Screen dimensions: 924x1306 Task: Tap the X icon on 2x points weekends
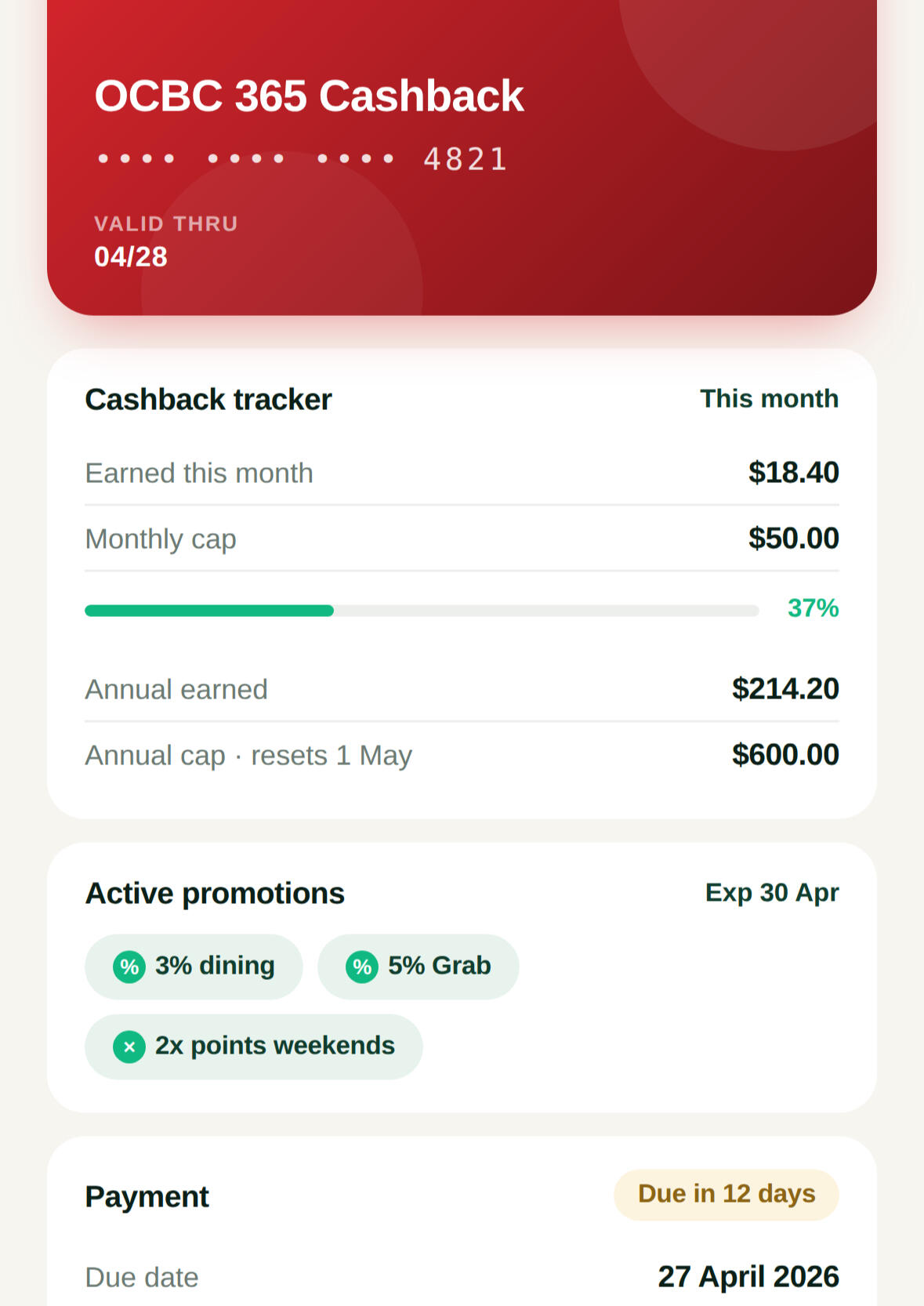pyautogui.click(x=129, y=1047)
